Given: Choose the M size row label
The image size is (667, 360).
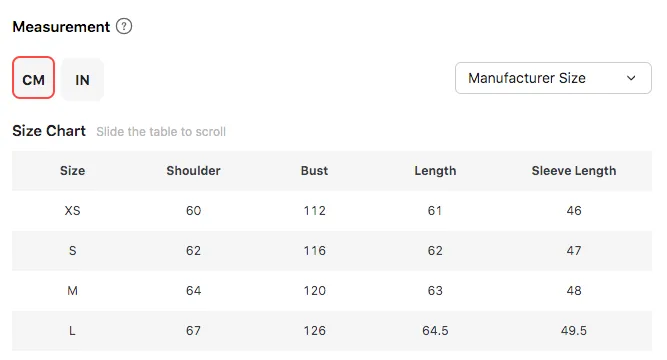Looking at the screenshot, I should tap(72, 291).
